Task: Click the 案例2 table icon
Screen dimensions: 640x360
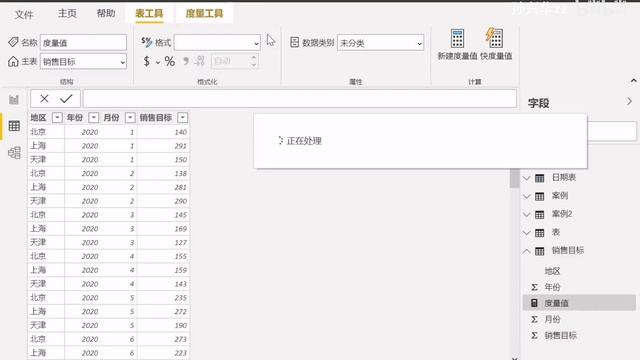Action: [540, 215]
